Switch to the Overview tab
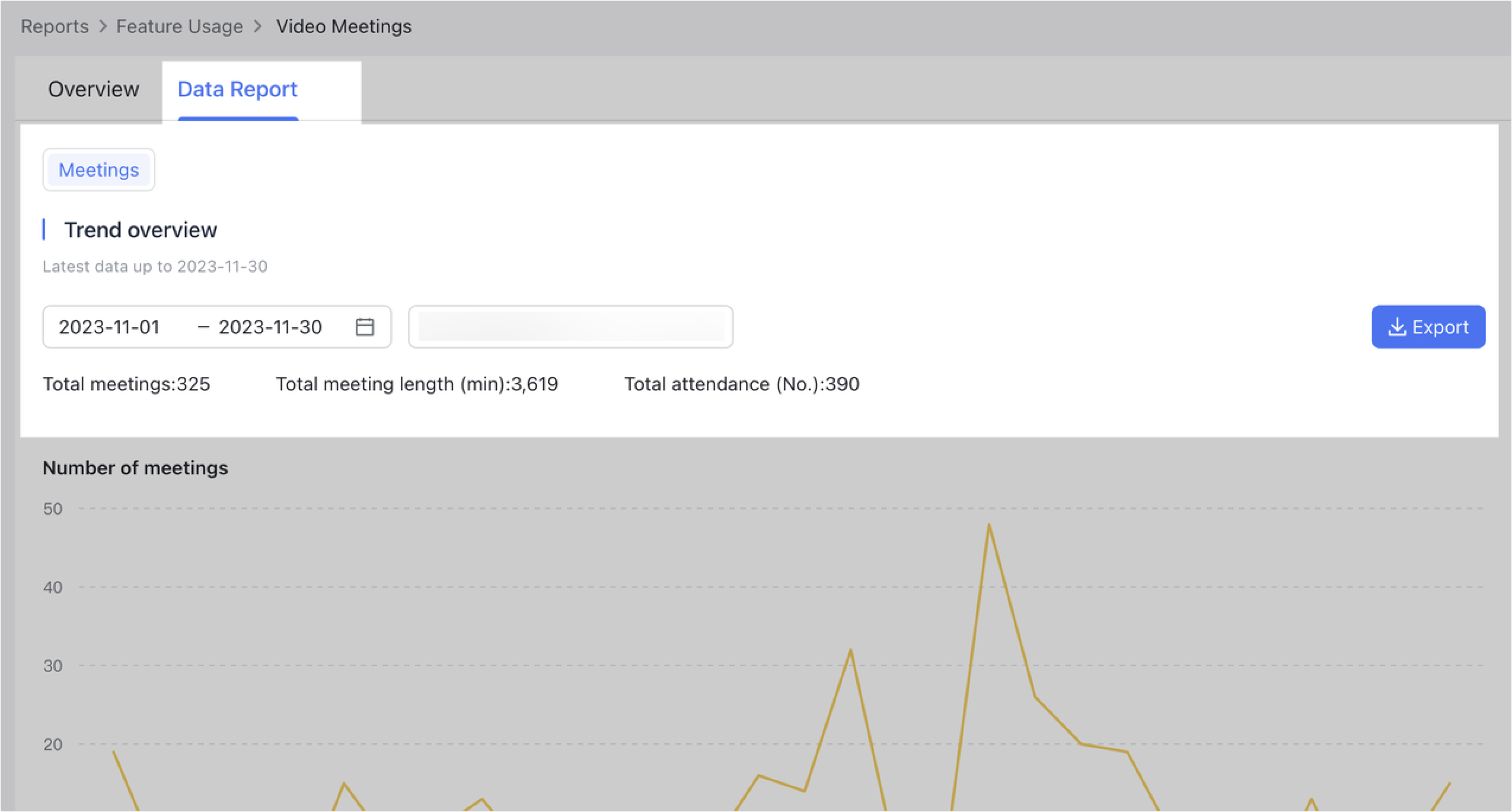The width and height of the screenshot is (1512, 812). pos(93,89)
